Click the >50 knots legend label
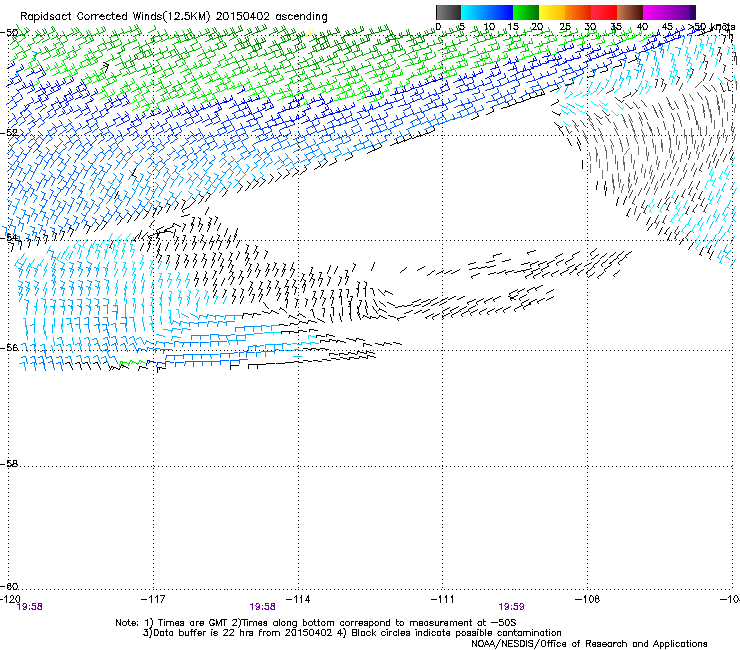 (x=712, y=27)
